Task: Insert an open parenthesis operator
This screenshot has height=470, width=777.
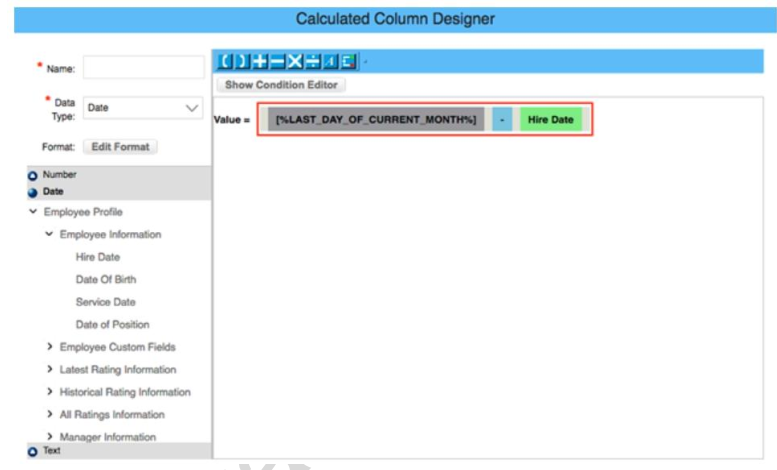Action: (225, 62)
